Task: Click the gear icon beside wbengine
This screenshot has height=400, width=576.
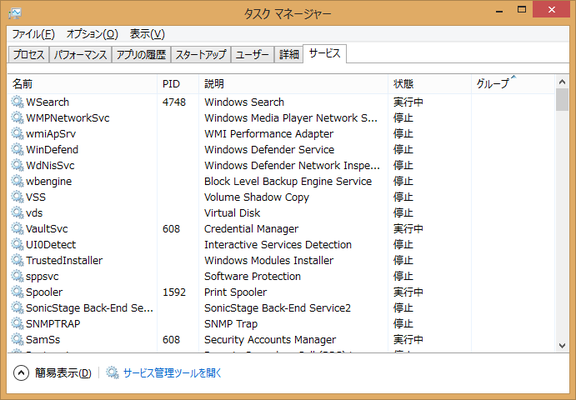Action: point(17,181)
